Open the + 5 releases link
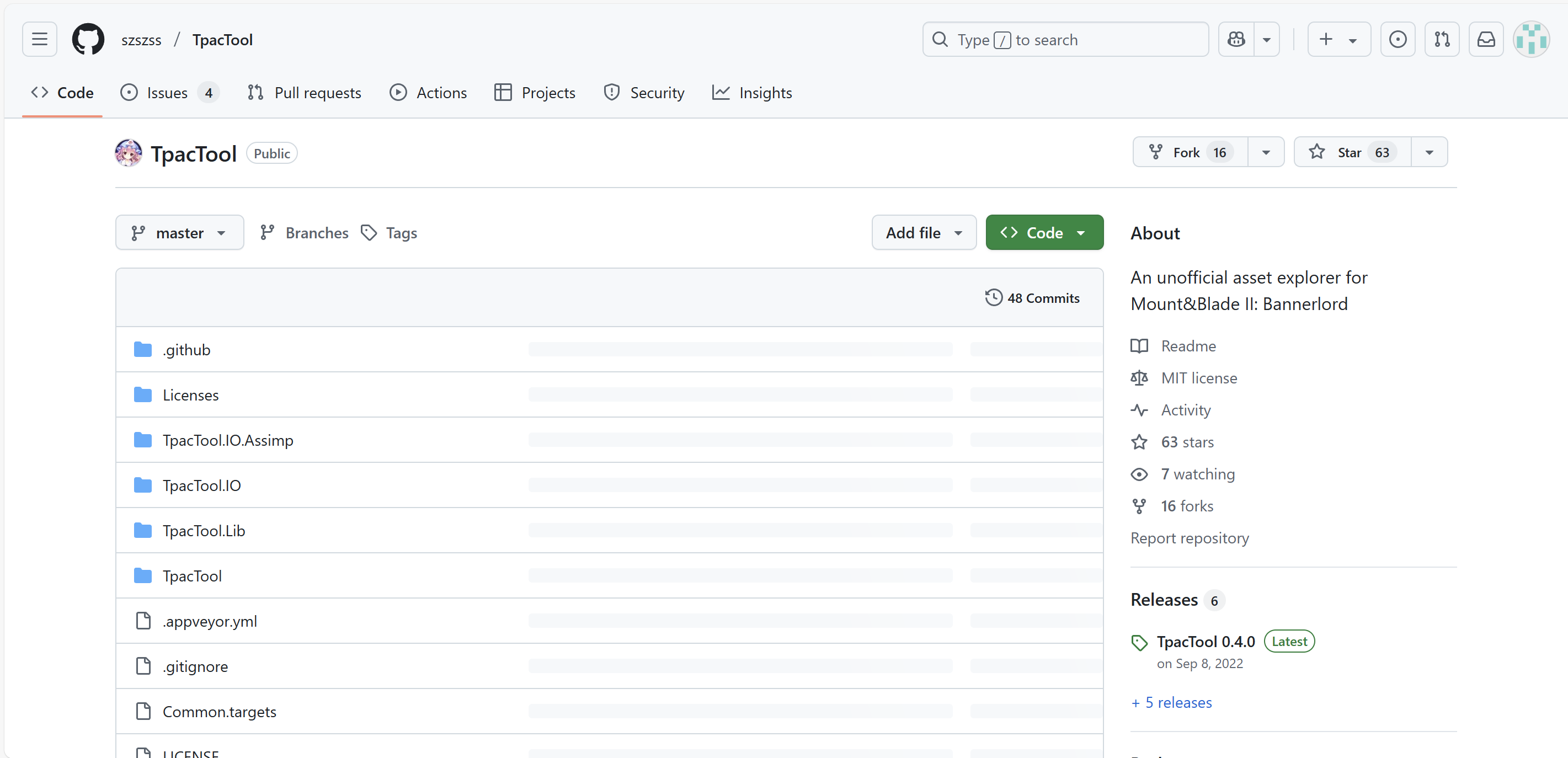The height and width of the screenshot is (758, 1568). [x=1171, y=703]
